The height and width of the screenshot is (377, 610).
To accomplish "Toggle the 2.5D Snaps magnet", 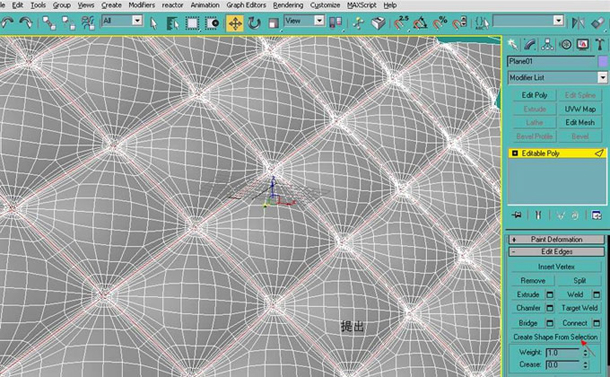I will (x=401, y=23).
